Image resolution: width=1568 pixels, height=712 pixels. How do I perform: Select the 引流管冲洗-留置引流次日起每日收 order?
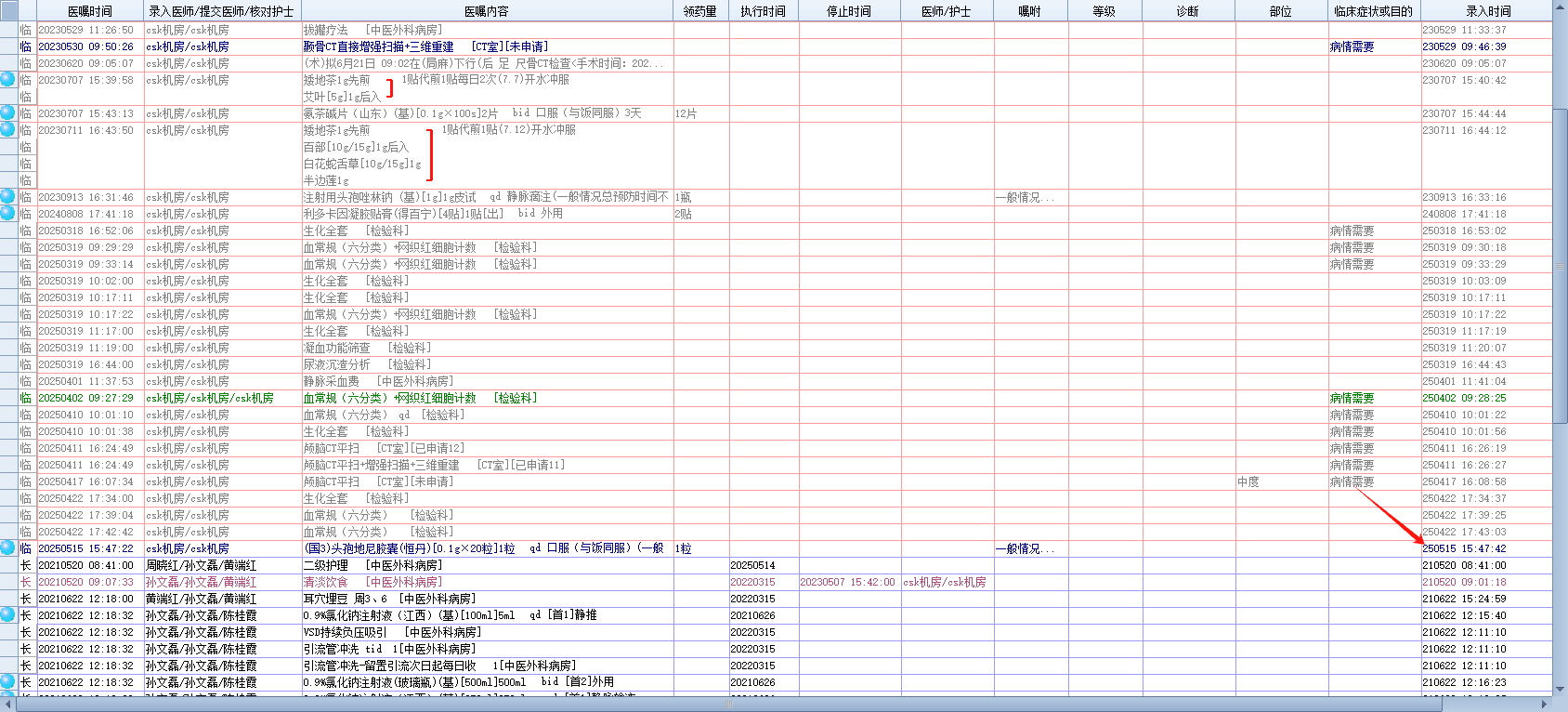coord(439,666)
